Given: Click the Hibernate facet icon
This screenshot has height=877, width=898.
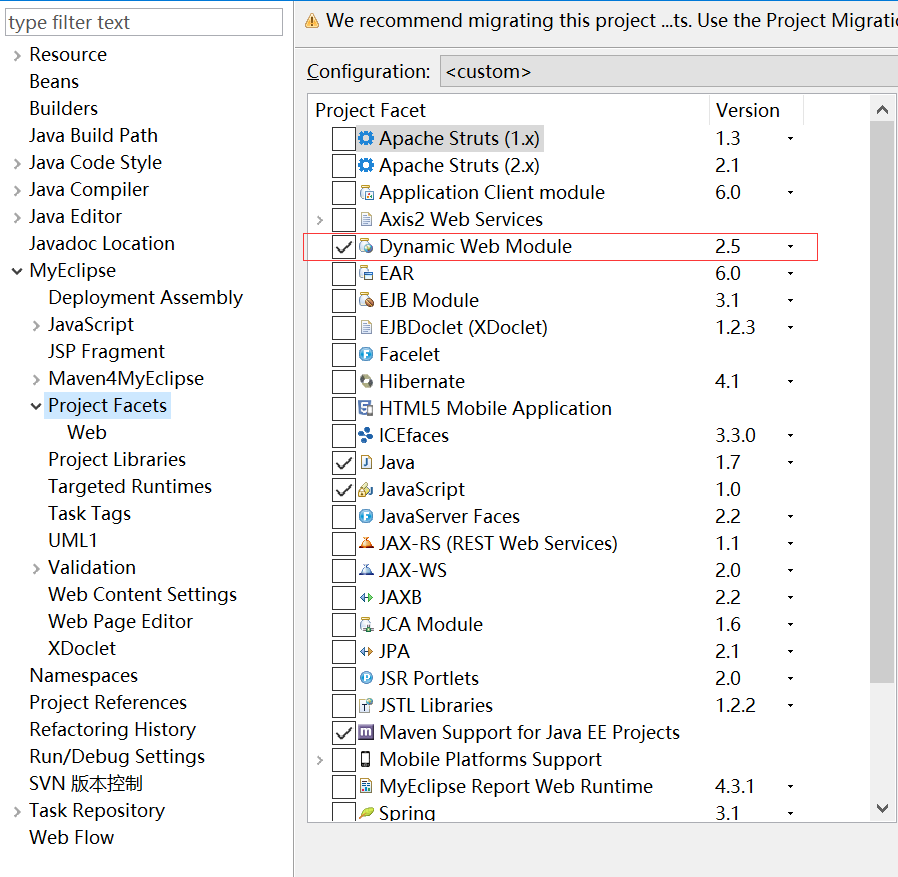Looking at the screenshot, I should pyautogui.click(x=366, y=382).
